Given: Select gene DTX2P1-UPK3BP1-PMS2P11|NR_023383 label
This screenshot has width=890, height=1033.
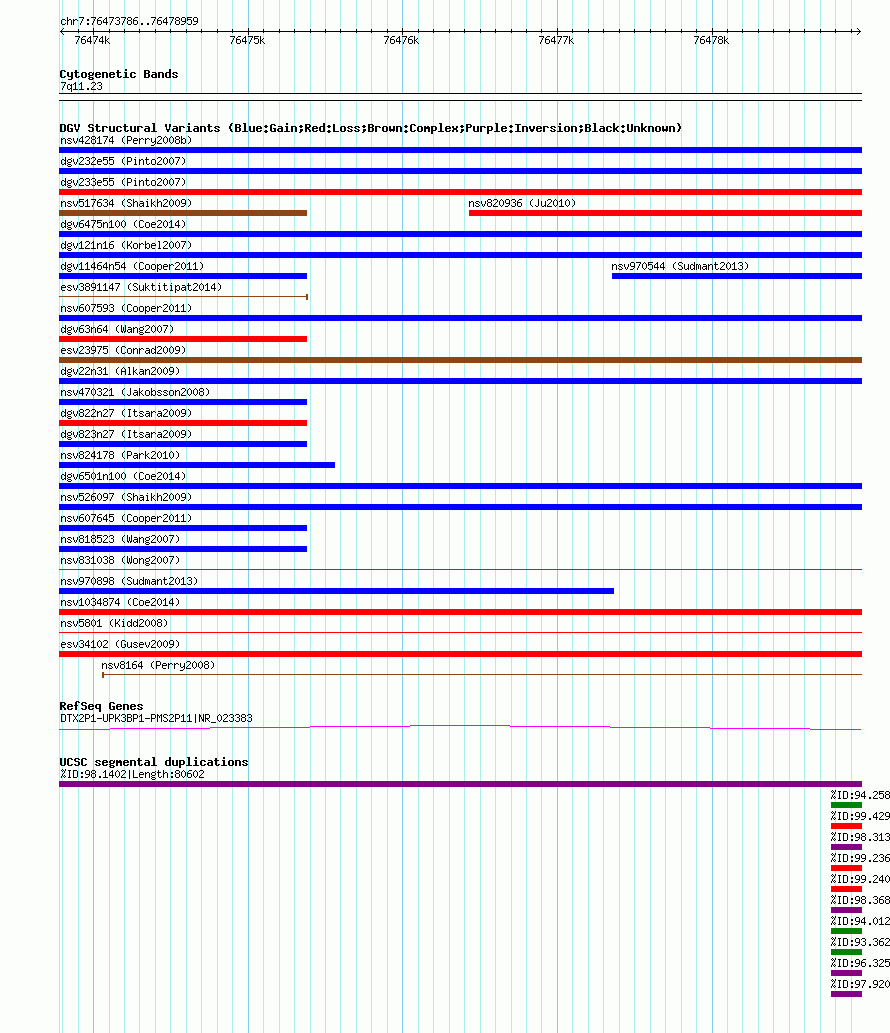Looking at the screenshot, I should (x=156, y=718).
